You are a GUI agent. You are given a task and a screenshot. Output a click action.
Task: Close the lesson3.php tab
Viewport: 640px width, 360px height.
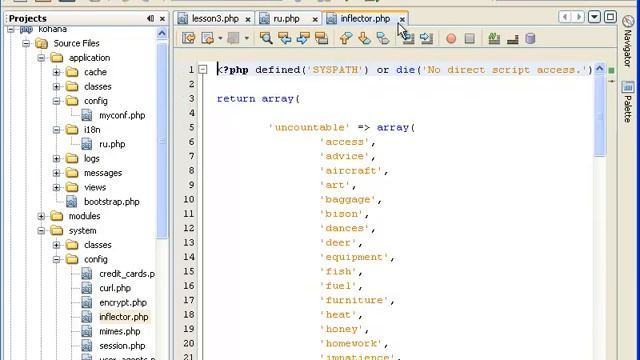(x=248, y=19)
